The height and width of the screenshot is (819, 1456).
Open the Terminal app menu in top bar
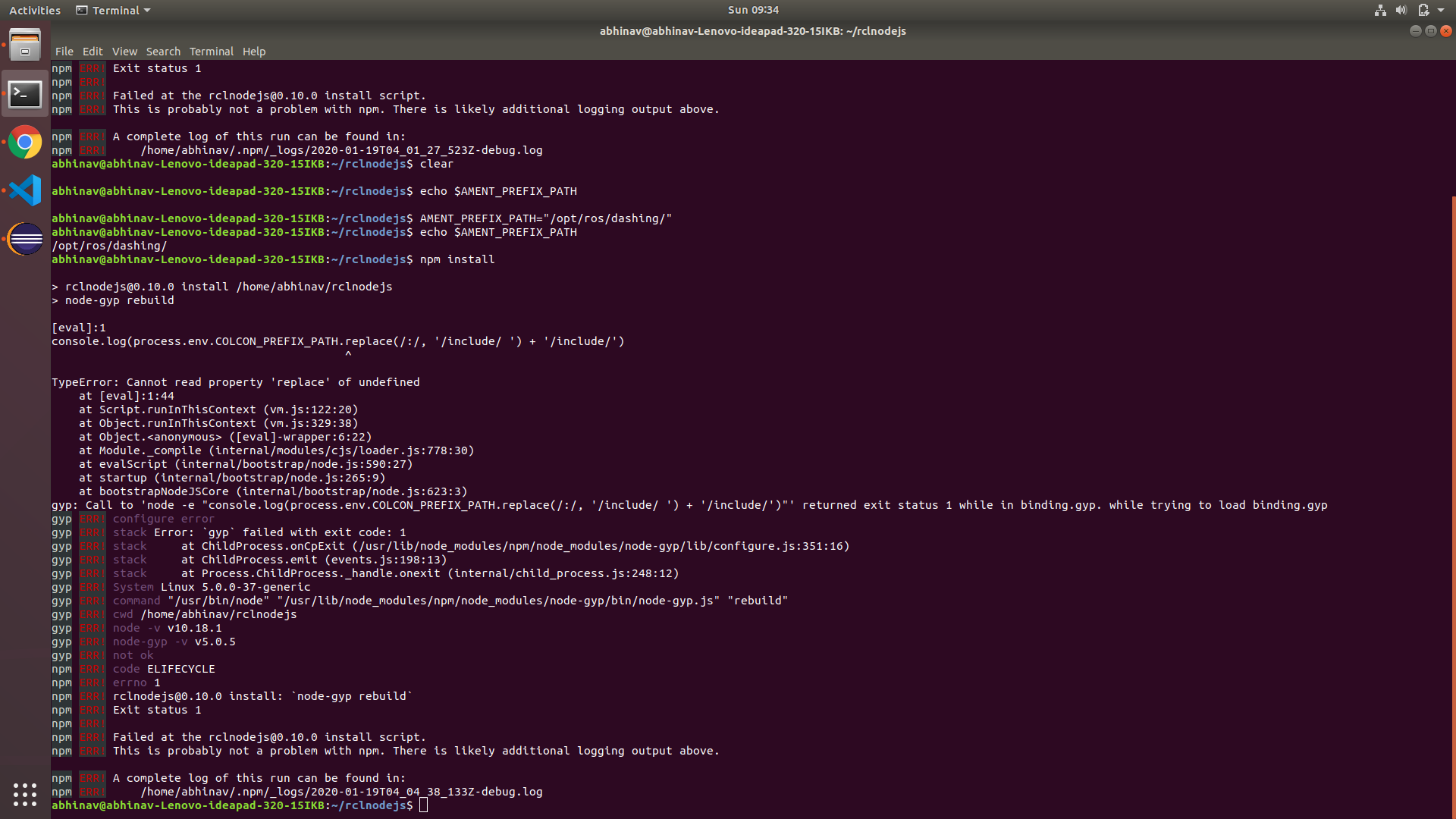tap(112, 10)
